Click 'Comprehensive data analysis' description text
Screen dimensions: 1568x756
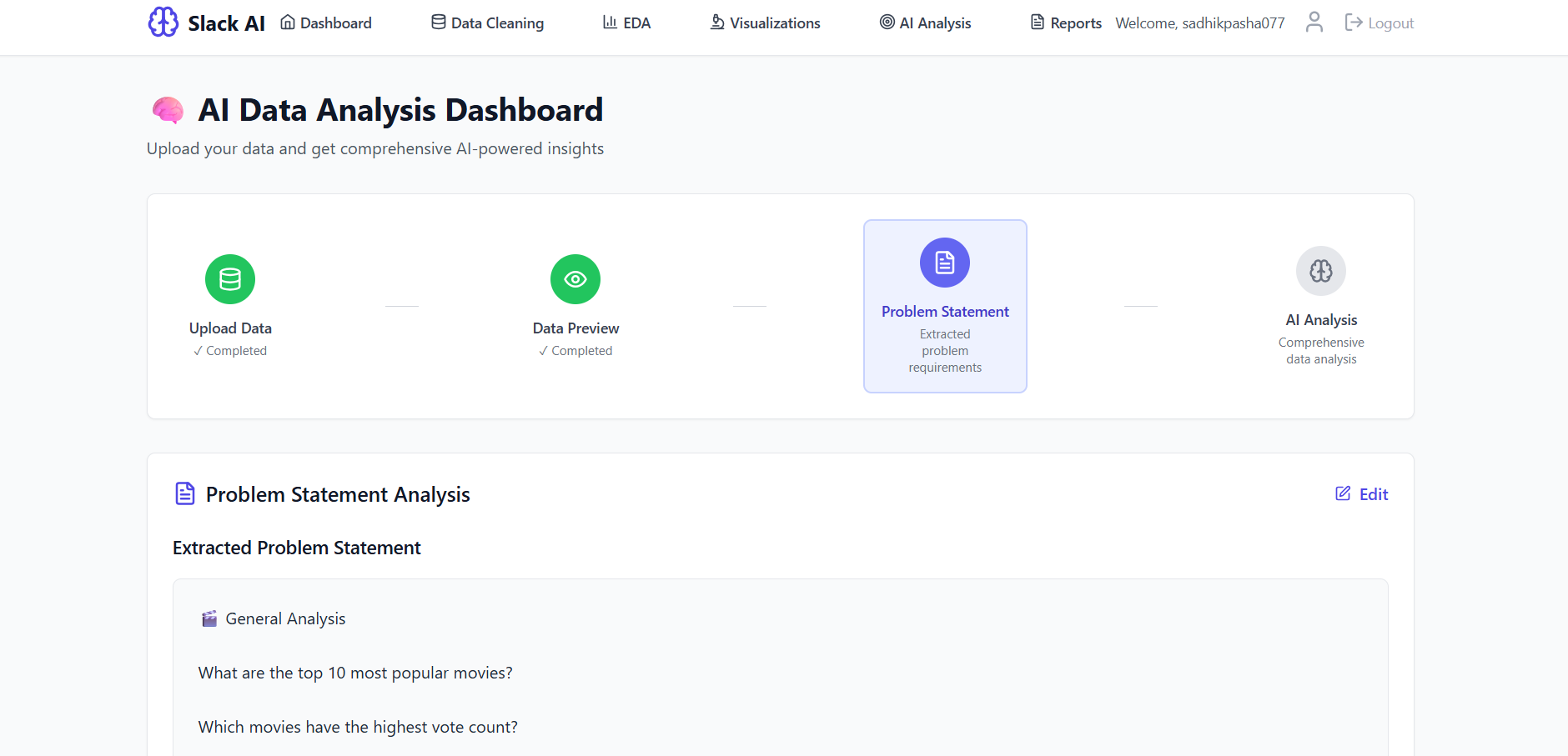(1321, 351)
